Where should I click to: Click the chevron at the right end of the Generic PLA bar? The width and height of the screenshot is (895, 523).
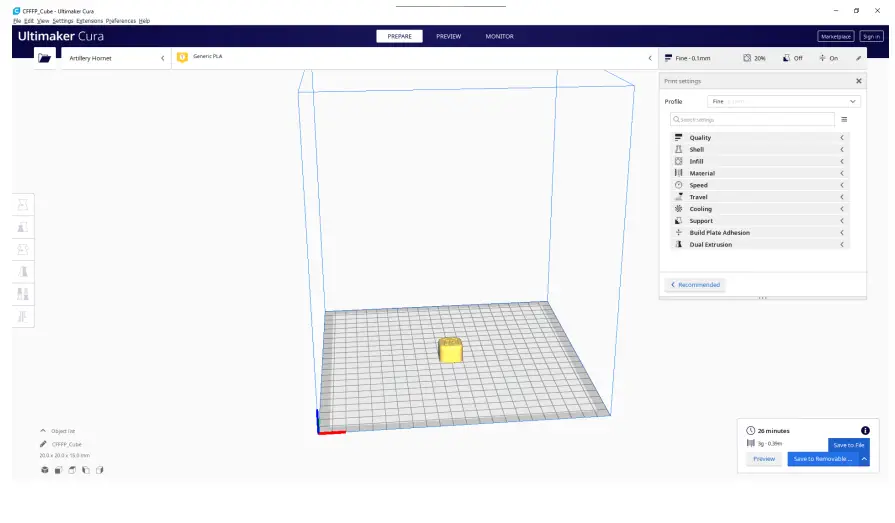click(x=650, y=58)
